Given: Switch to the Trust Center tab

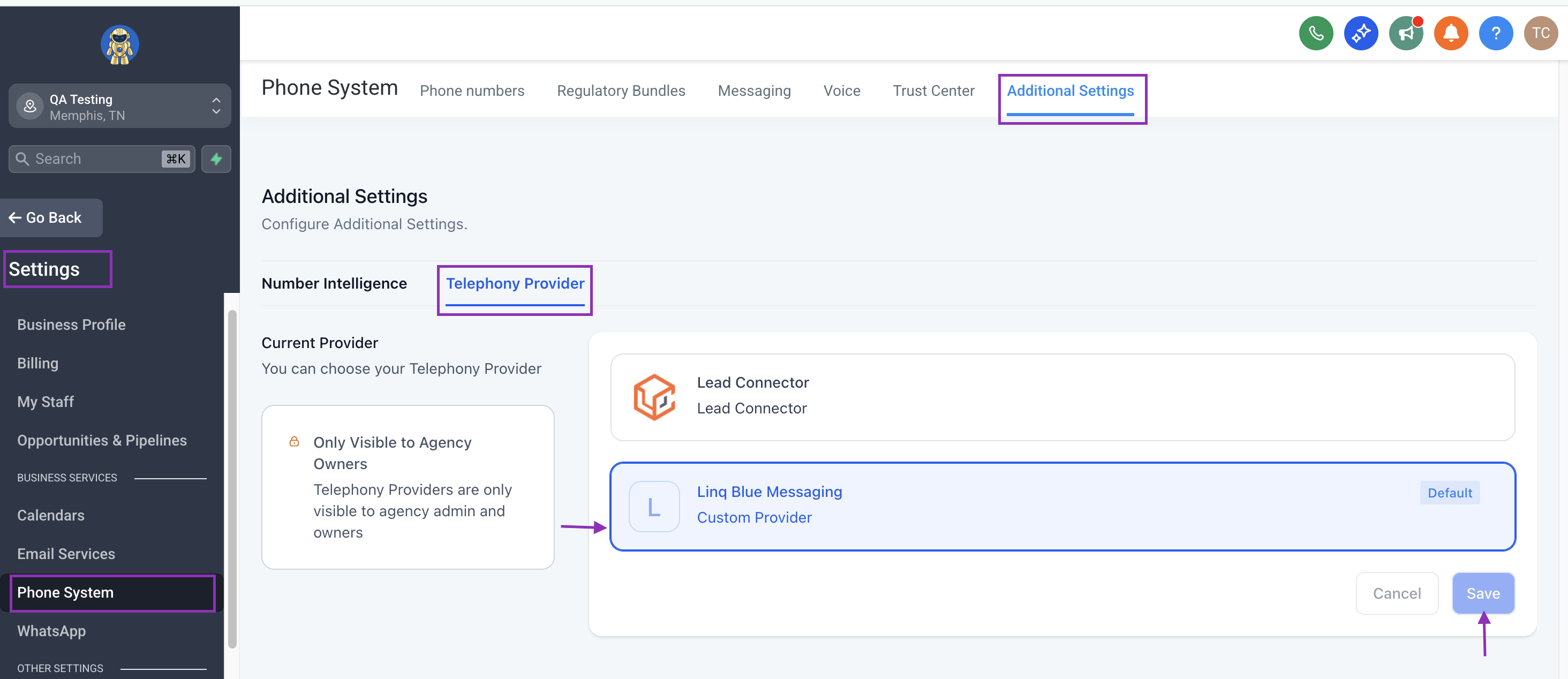Looking at the screenshot, I should click(x=933, y=90).
